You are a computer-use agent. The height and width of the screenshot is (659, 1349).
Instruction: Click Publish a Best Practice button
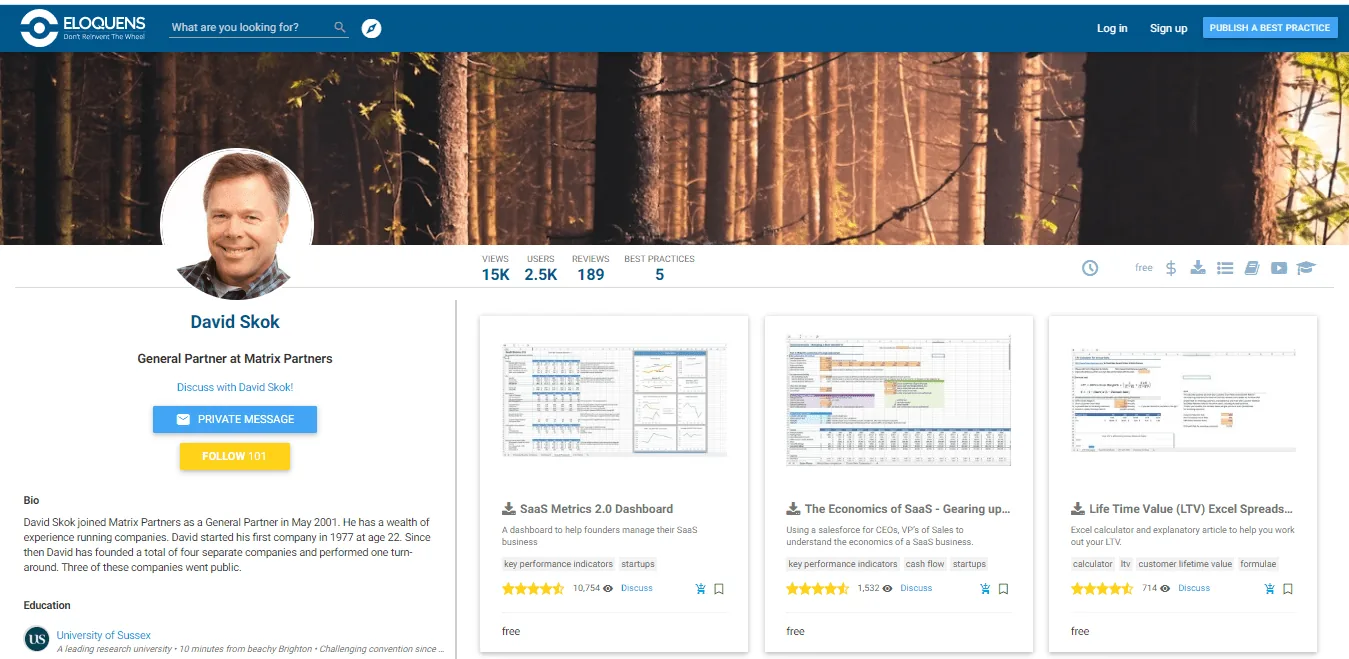(1270, 28)
